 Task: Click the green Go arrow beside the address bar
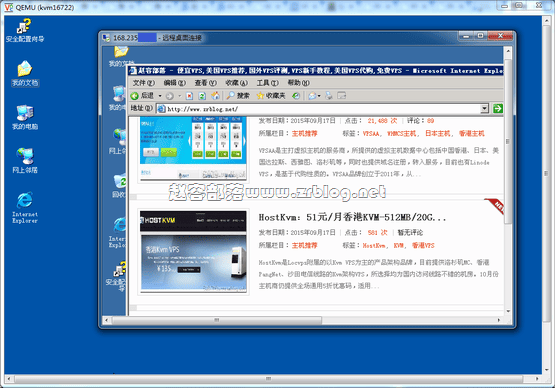point(498,108)
